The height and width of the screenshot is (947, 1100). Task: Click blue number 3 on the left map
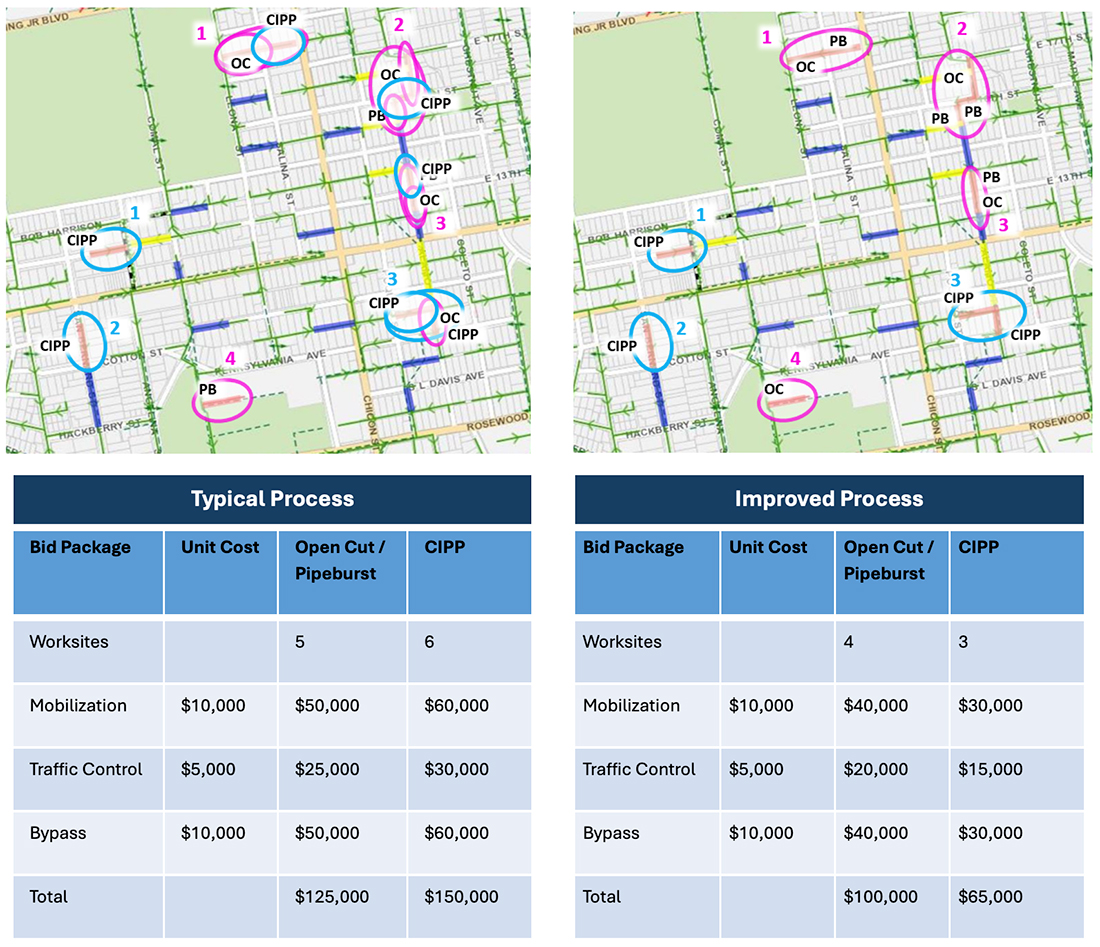pyautogui.click(x=393, y=278)
